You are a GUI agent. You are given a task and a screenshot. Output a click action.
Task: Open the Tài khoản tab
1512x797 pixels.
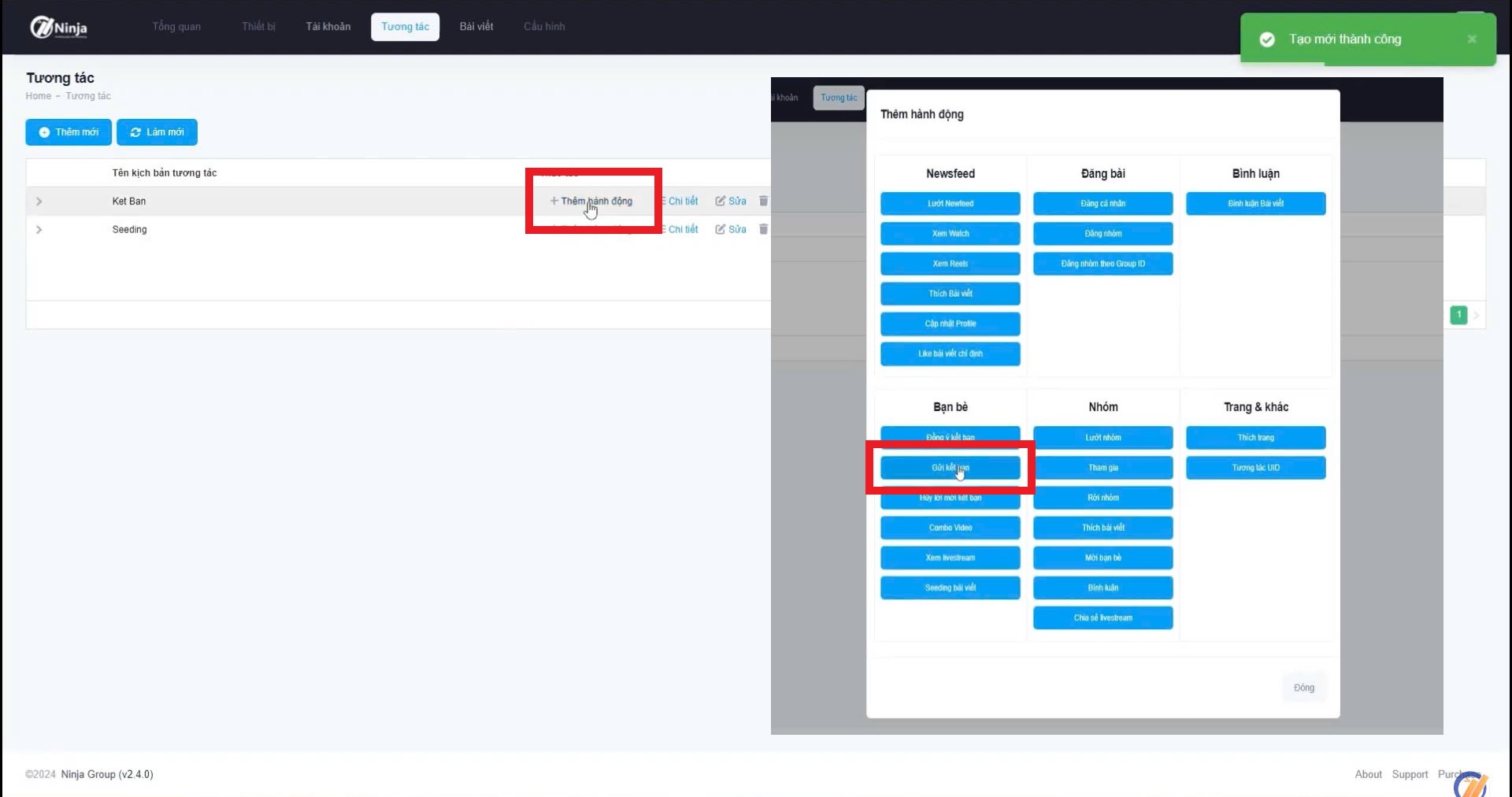(328, 27)
